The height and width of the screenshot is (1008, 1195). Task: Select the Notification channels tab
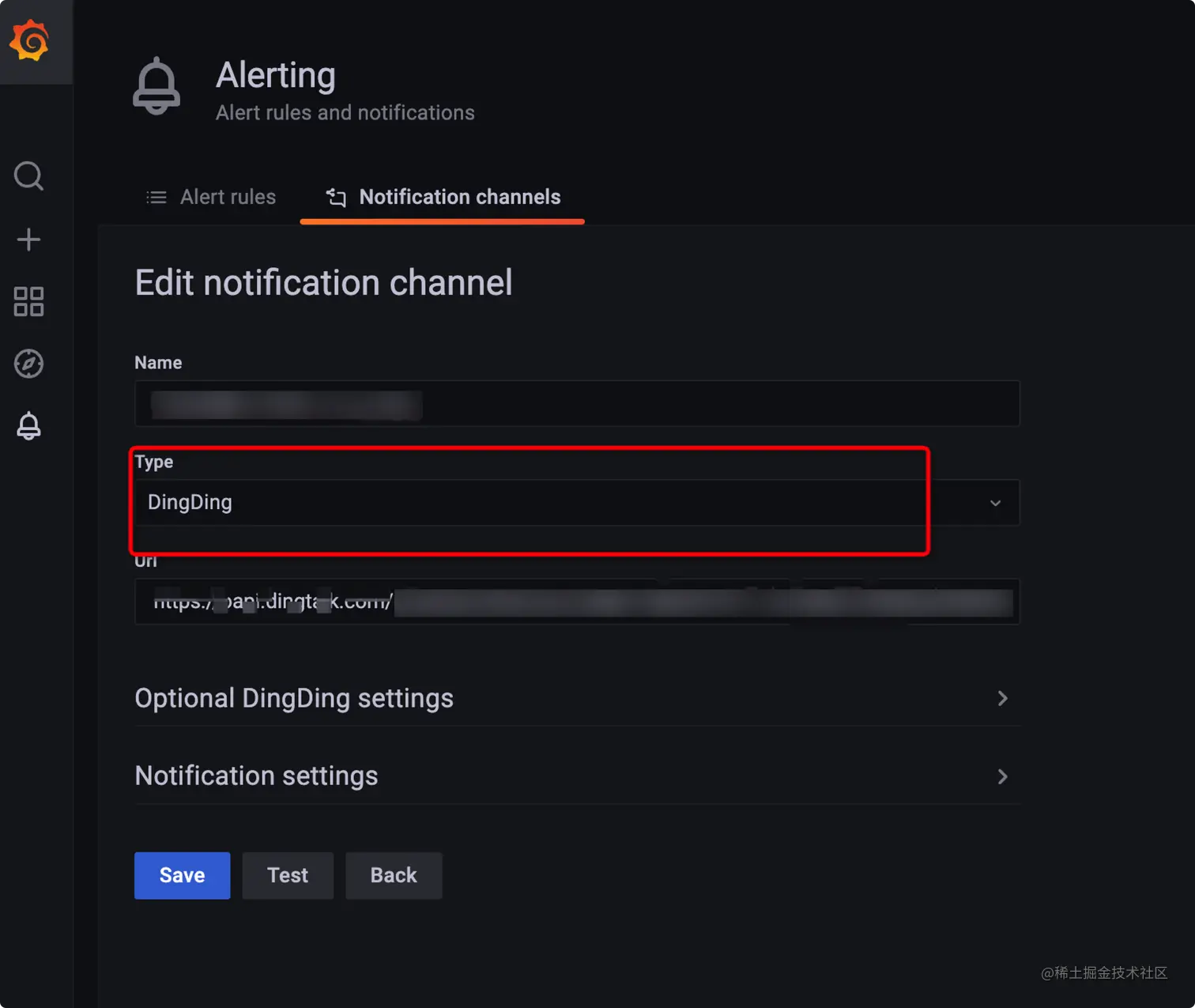coord(443,197)
